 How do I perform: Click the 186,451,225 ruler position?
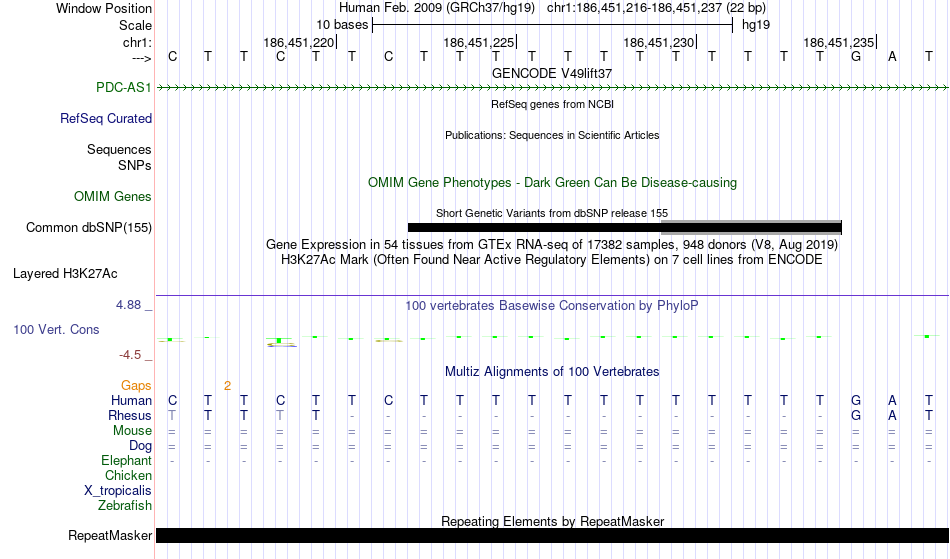pyautogui.click(x=479, y=42)
